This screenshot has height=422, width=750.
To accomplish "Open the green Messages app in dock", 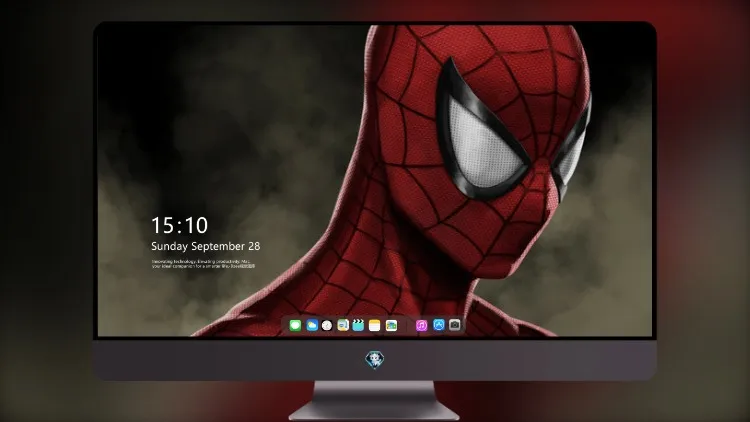I will (295, 325).
